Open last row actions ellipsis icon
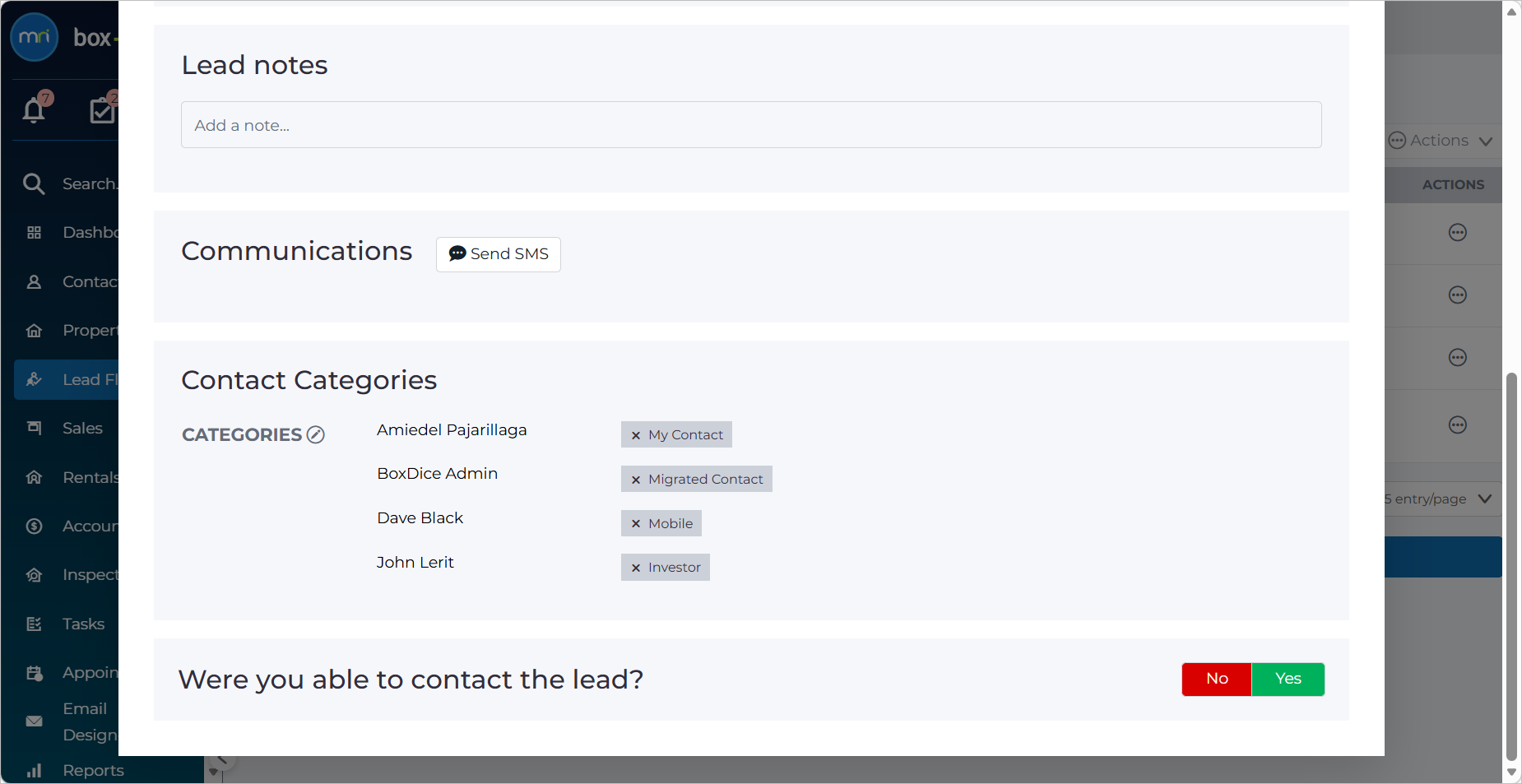 pos(1458,425)
